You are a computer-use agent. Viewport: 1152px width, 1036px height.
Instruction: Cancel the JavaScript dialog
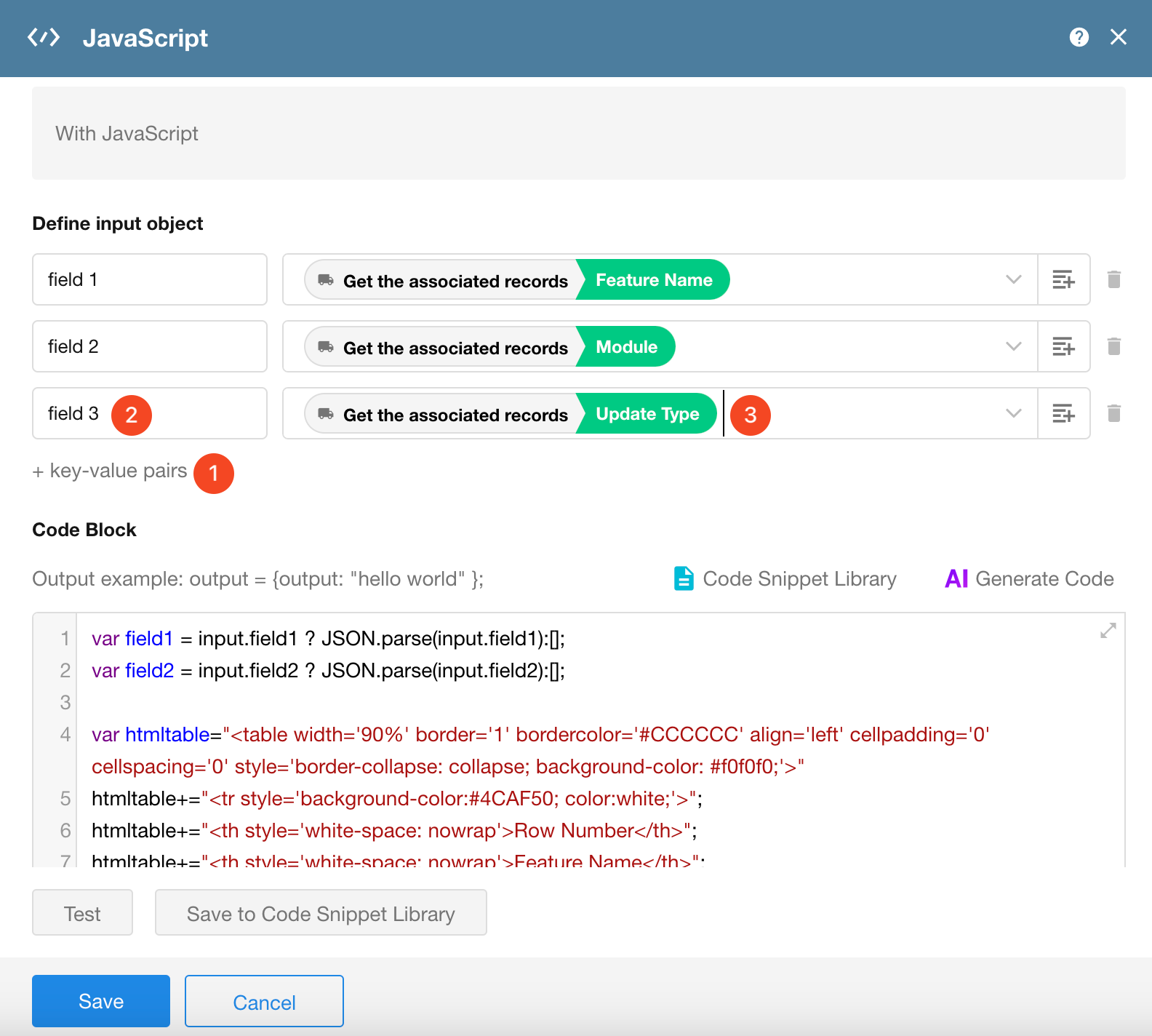tap(264, 1002)
